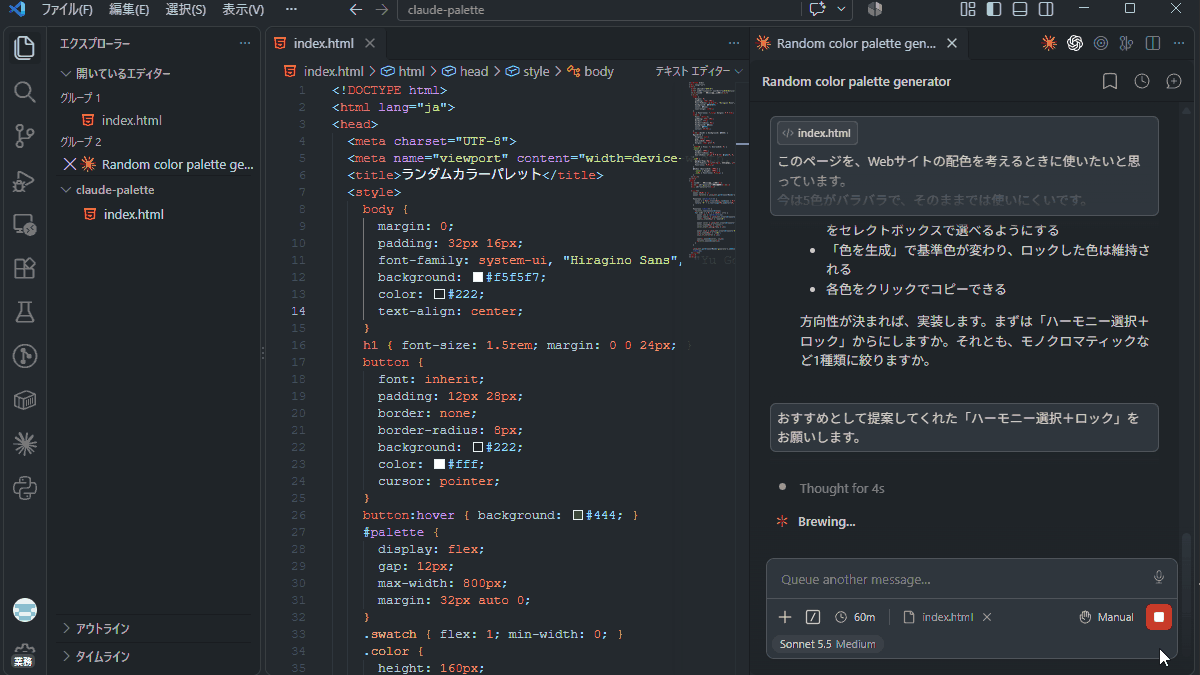Open the 選択(S) menu
Screen dimensions: 1200x675
(x=185, y=10)
